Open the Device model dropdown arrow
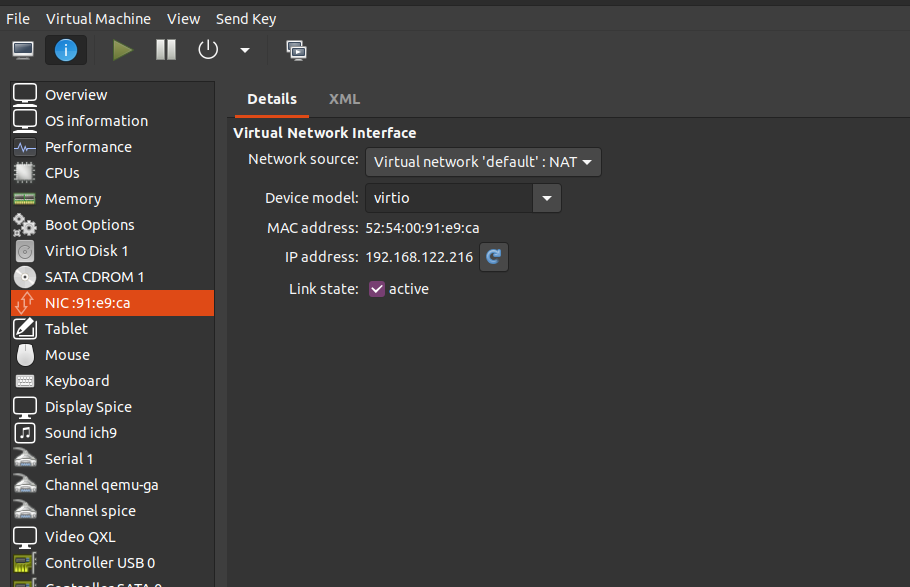 (547, 198)
